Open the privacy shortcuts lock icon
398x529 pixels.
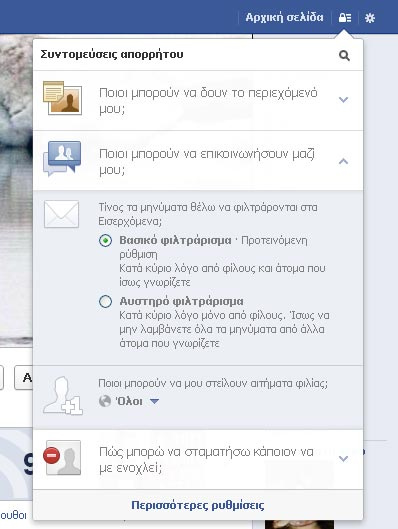345,18
